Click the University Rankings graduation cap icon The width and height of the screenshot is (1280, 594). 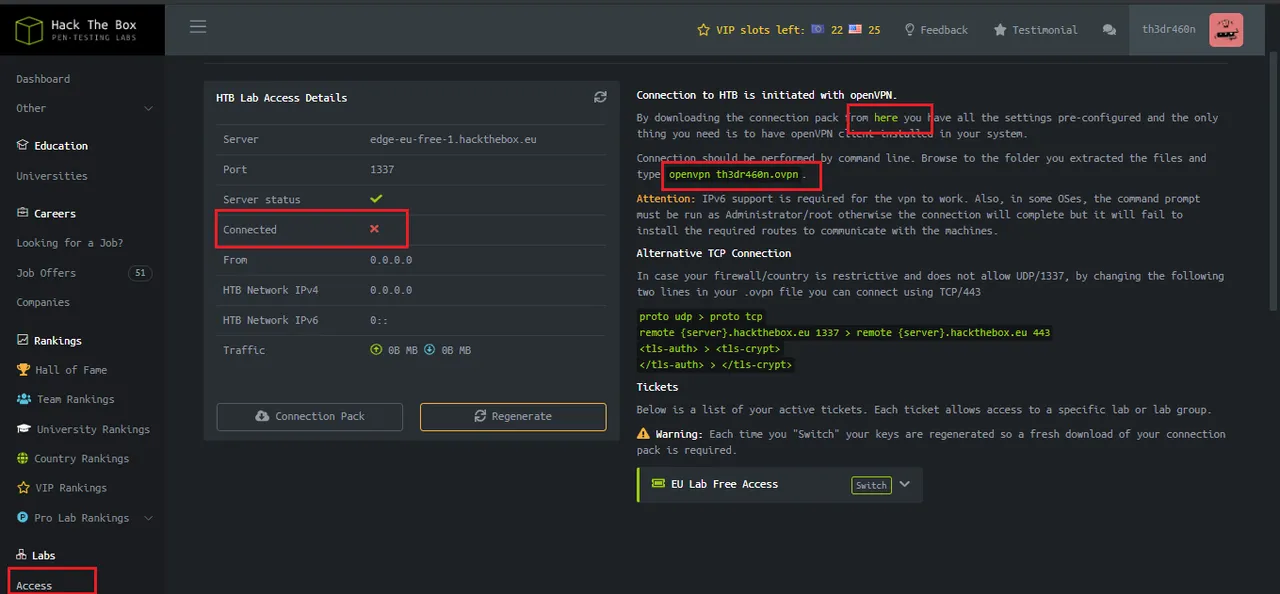pos(24,429)
